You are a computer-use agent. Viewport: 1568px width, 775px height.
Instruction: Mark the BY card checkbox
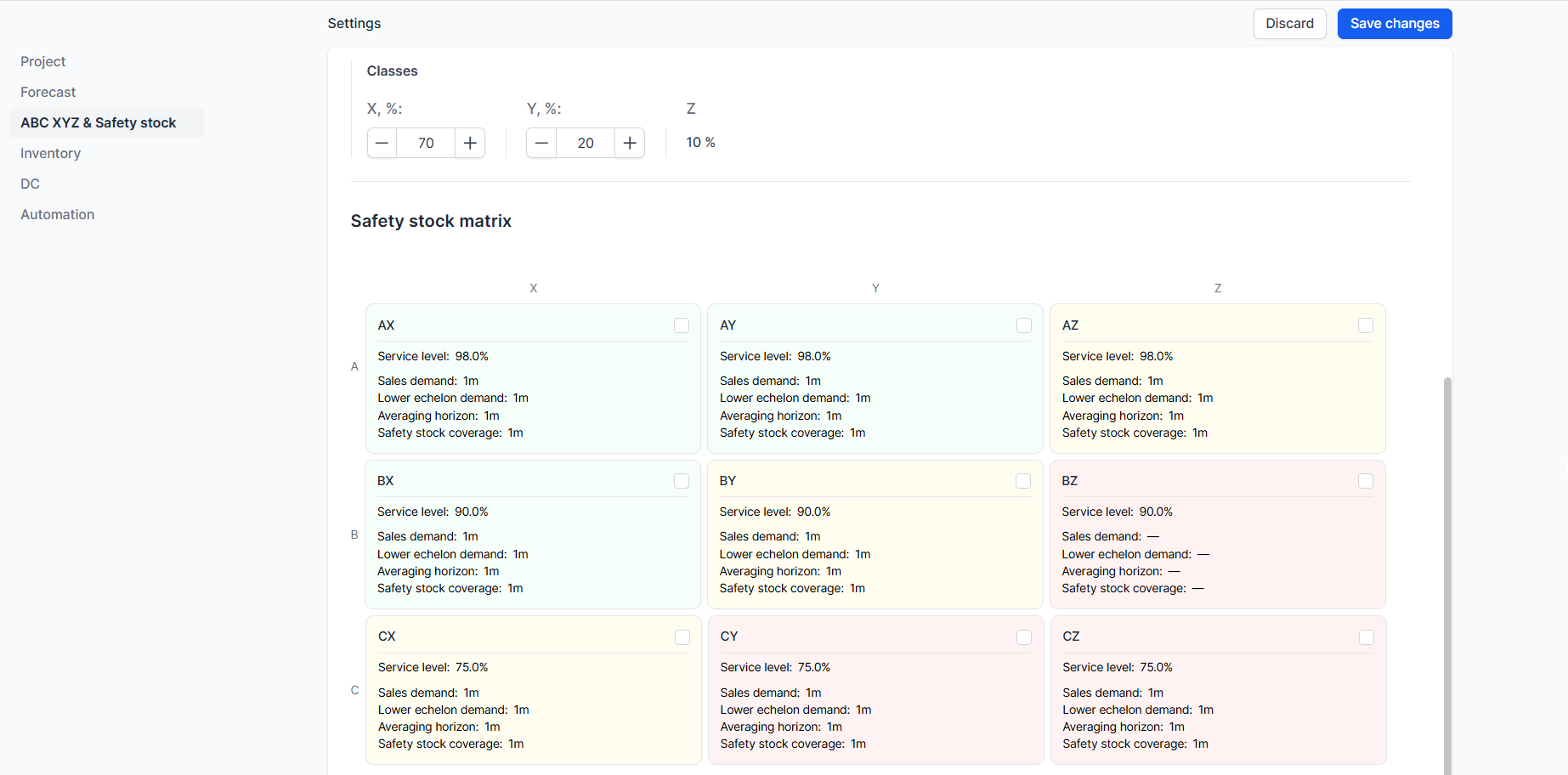(x=1023, y=481)
